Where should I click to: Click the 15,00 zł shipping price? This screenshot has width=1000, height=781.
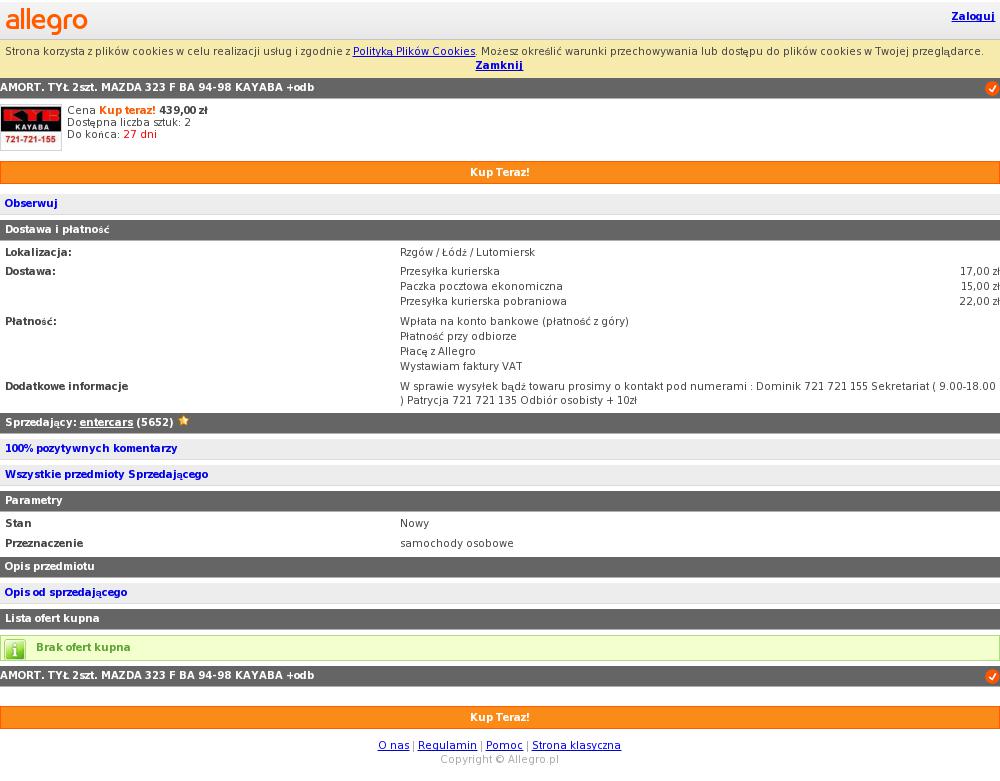coord(980,286)
